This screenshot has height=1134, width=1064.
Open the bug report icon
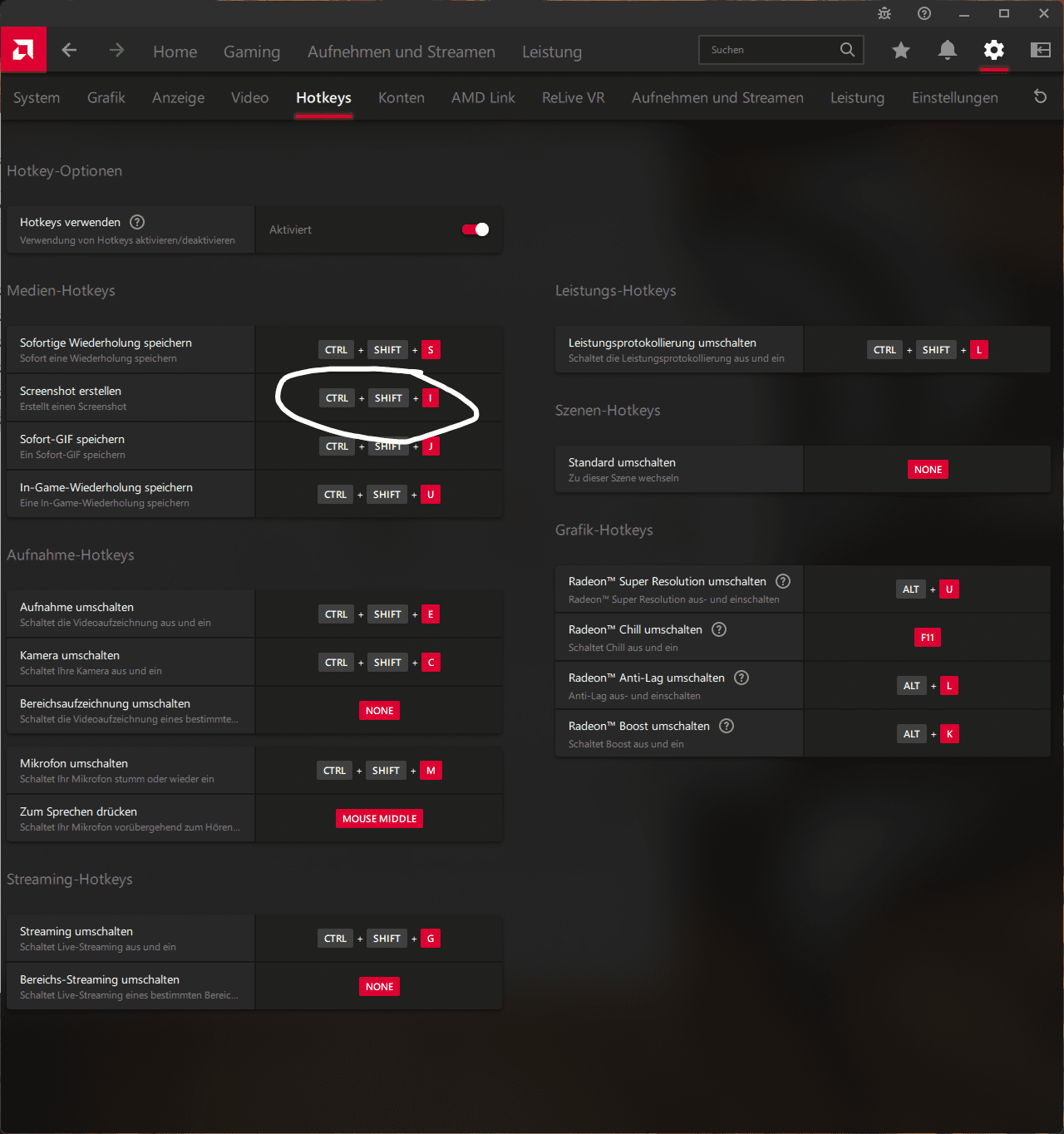[884, 13]
